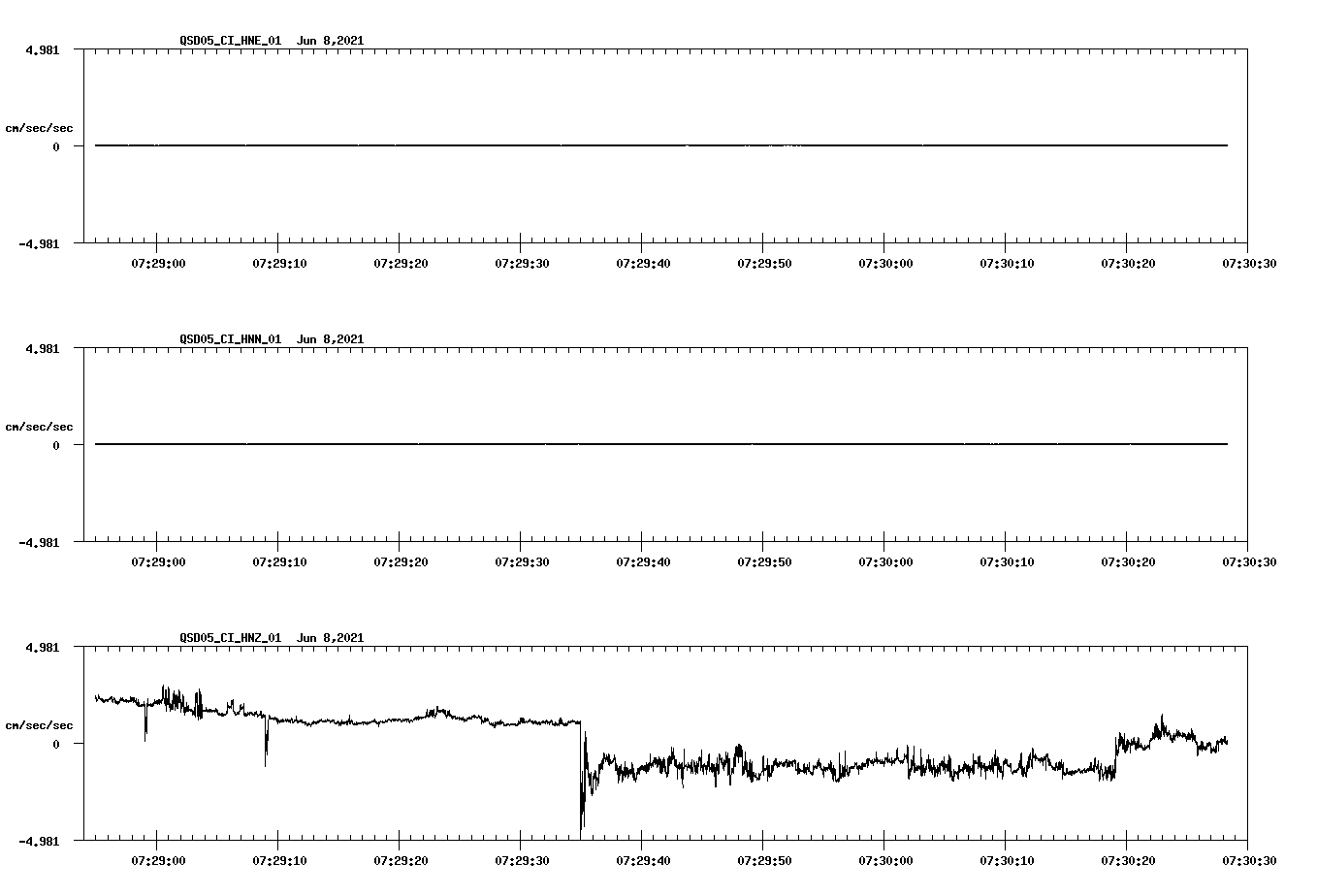Viewport: 1317px width, 896px height.
Task: Click the 07:29:40 time label under HNE plot
Action: pyautogui.click(x=643, y=263)
